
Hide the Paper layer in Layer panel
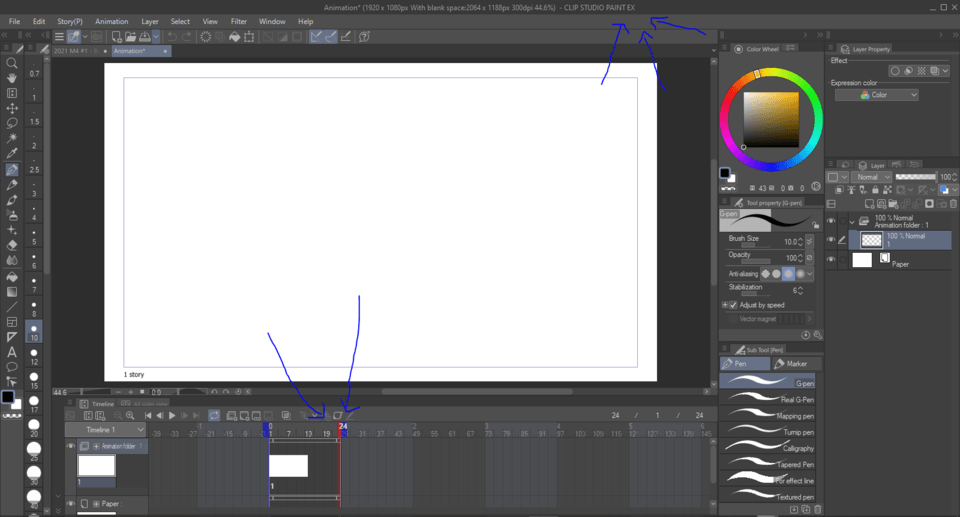(830, 260)
